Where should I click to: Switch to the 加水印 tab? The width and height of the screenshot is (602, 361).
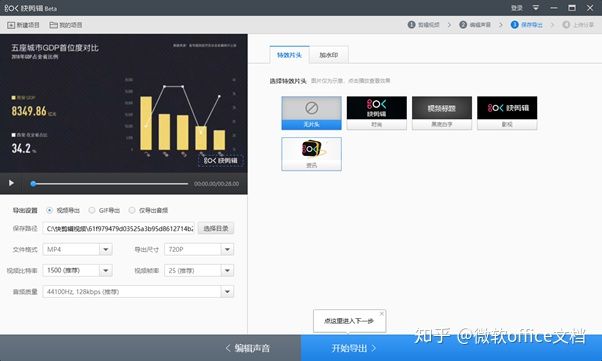(329, 55)
